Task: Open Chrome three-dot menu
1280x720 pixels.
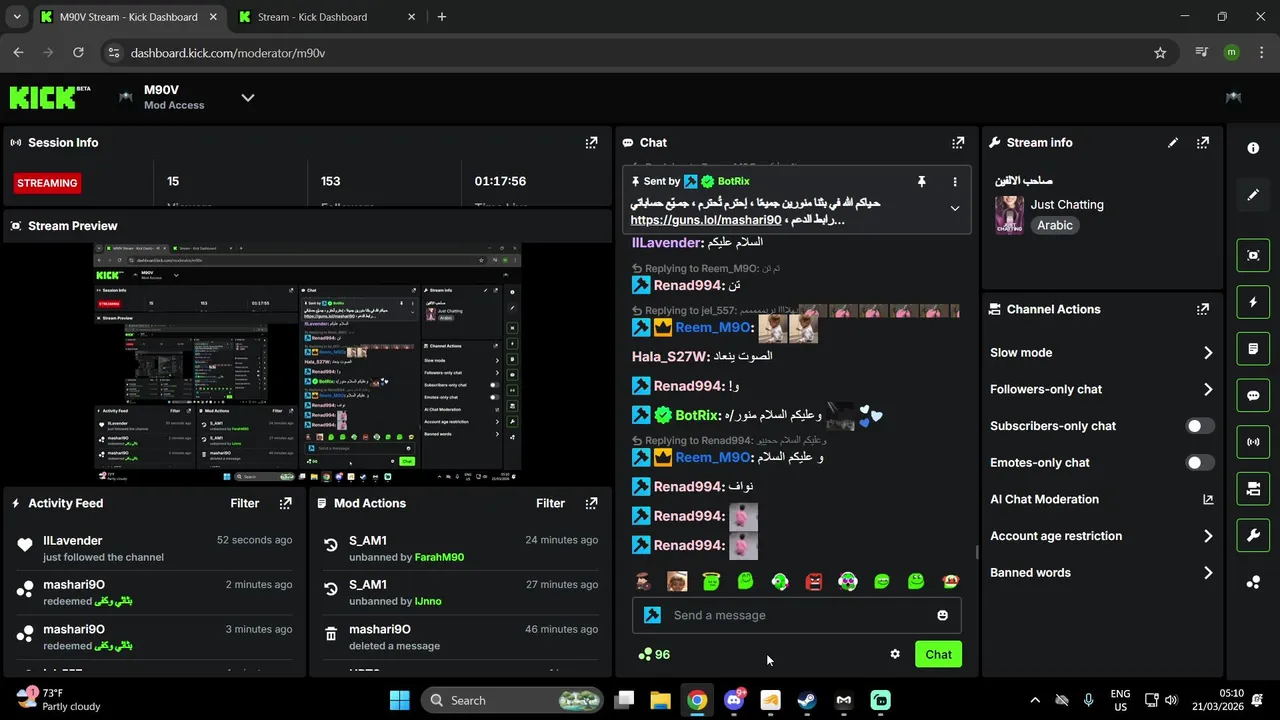Action: pyautogui.click(x=1260, y=53)
